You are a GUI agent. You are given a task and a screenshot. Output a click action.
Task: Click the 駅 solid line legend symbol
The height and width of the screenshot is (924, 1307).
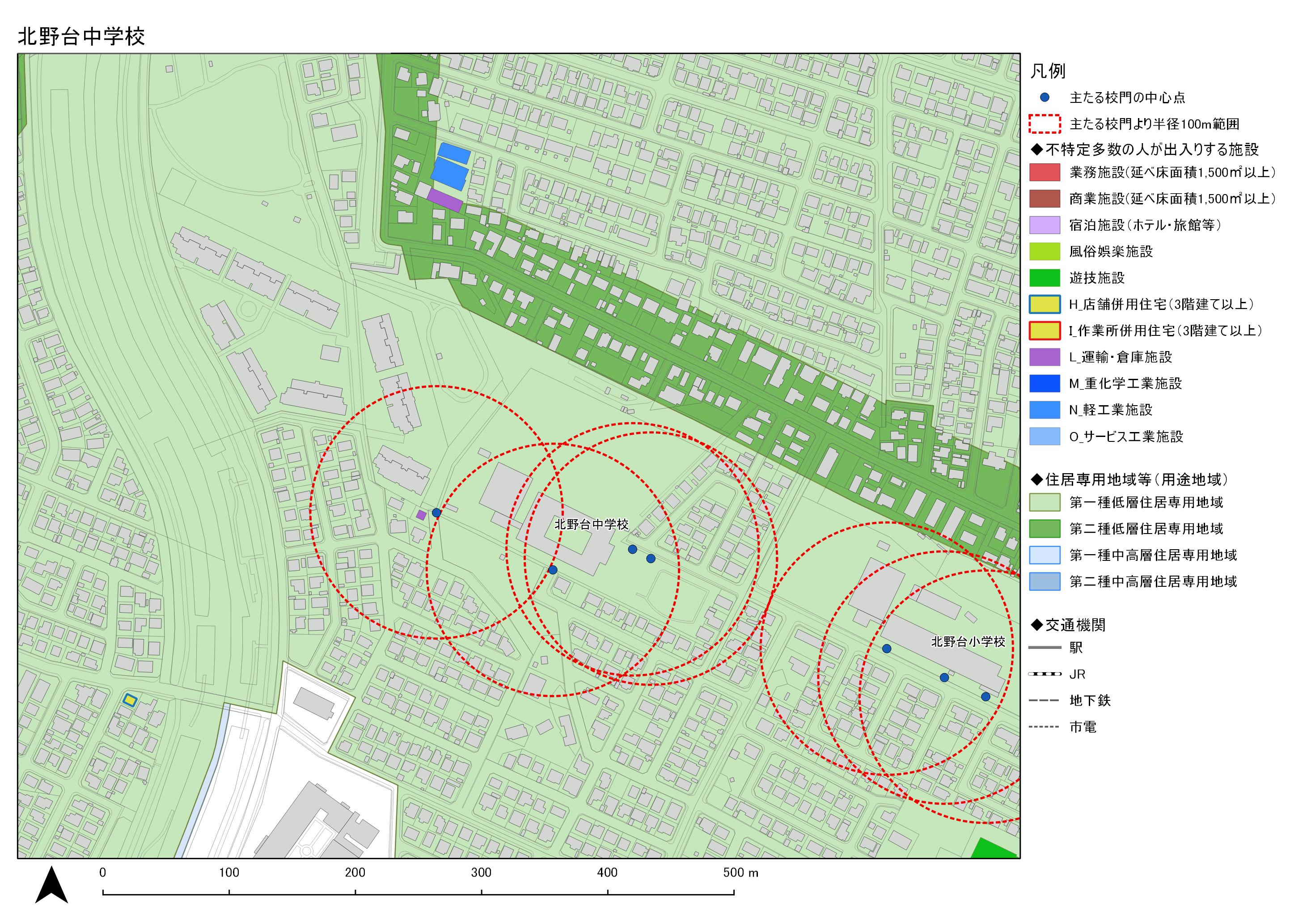pyautogui.click(x=1045, y=647)
